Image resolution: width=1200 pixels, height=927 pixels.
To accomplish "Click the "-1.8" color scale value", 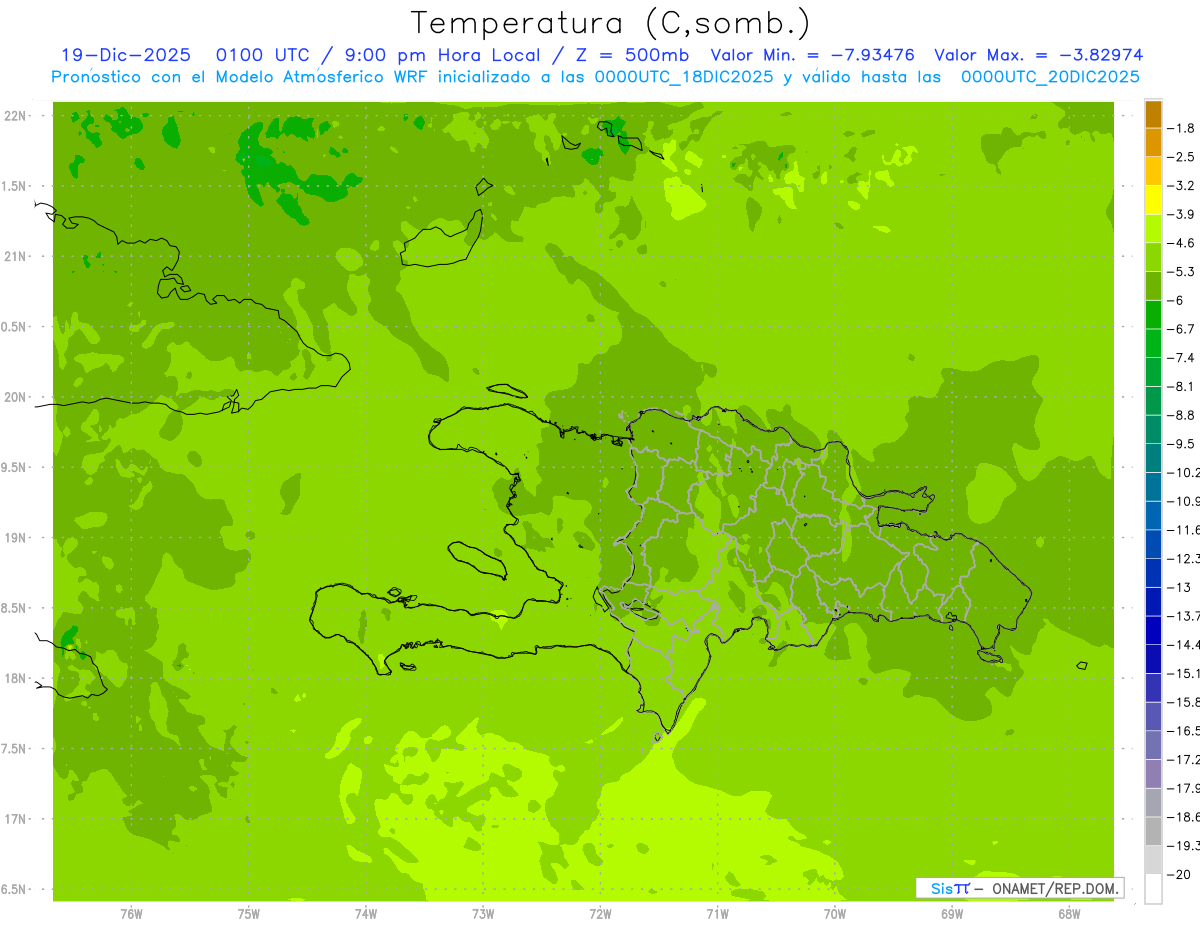I will point(1181,128).
